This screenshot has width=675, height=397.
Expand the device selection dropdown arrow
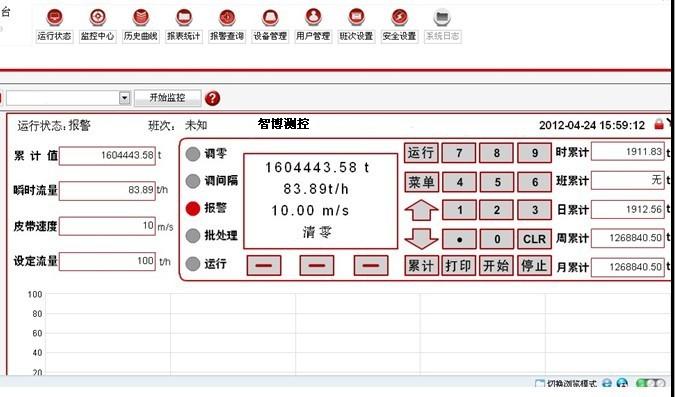[x=124, y=98]
